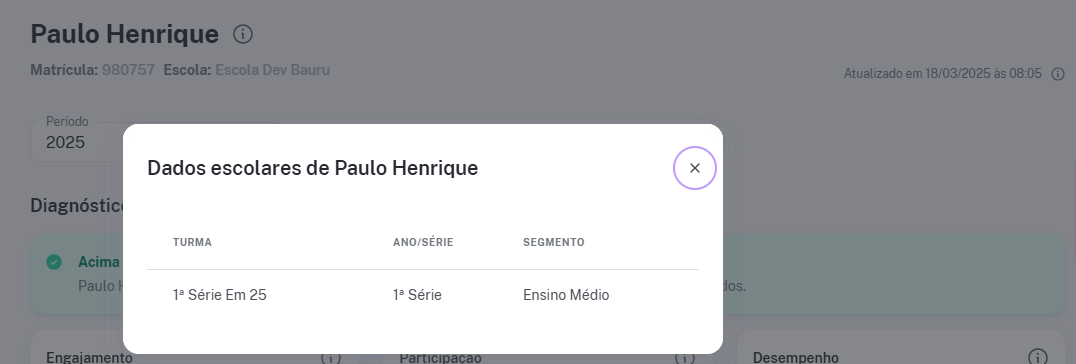Select the TURMA column header
Viewport: 1076px width, 364px height.
tap(192, 242)
